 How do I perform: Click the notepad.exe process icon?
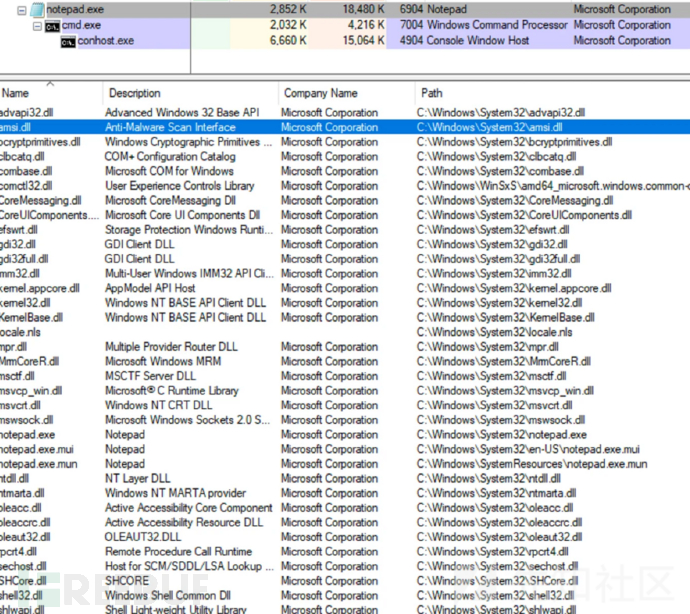[38, 9]
